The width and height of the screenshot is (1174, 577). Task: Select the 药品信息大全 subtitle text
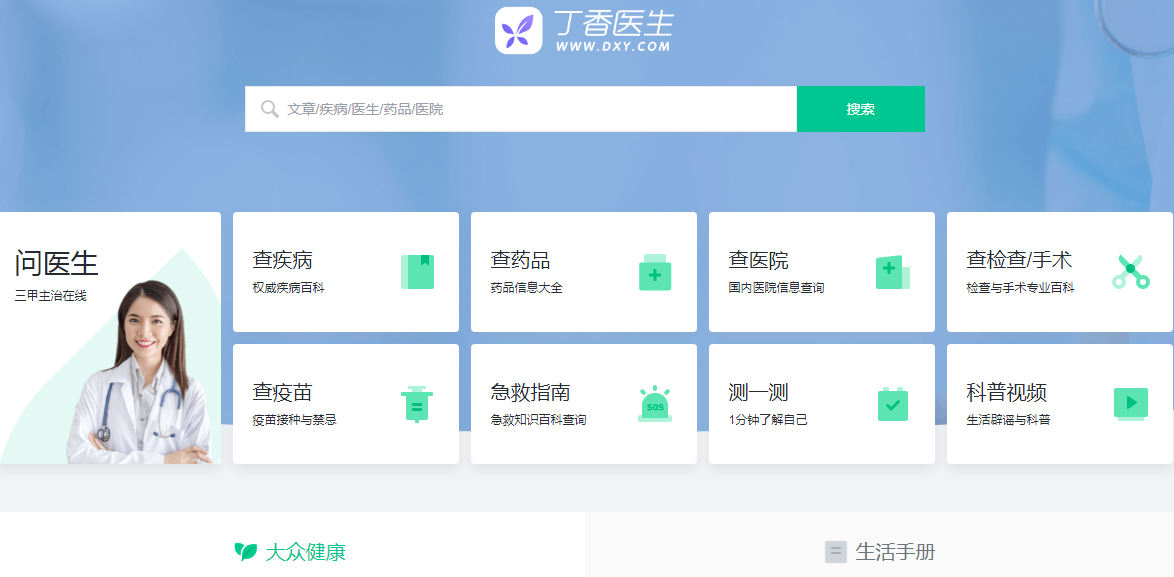point(527,288)
